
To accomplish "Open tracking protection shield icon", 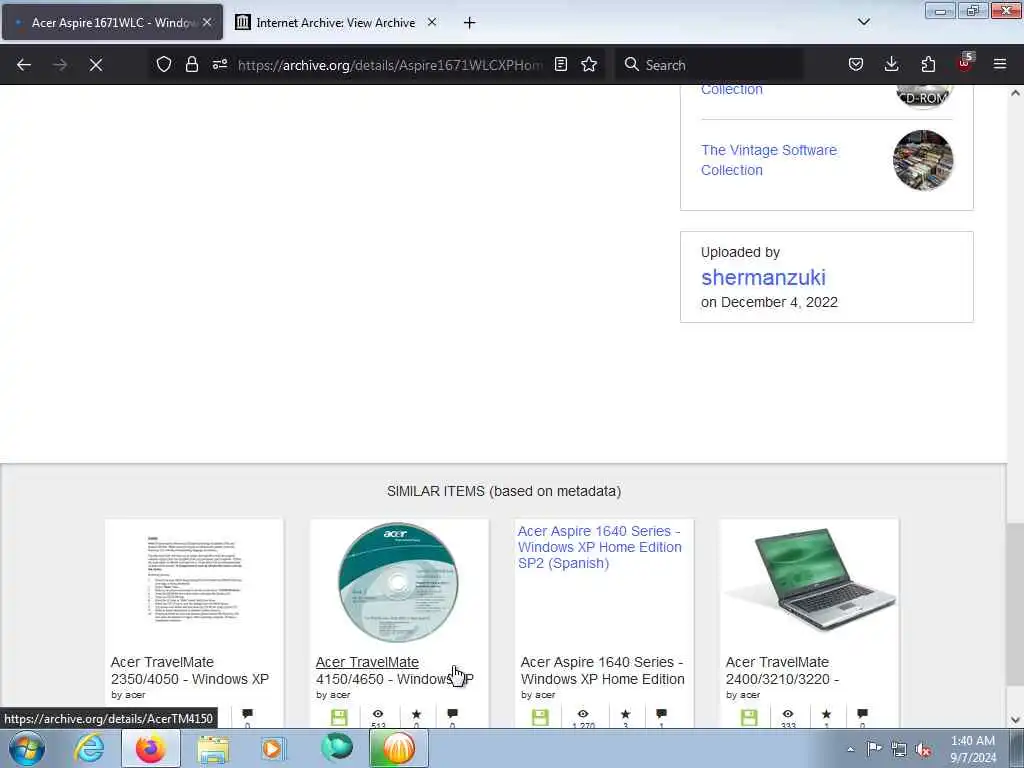I will pyautogui.click(x=164, y=65).
